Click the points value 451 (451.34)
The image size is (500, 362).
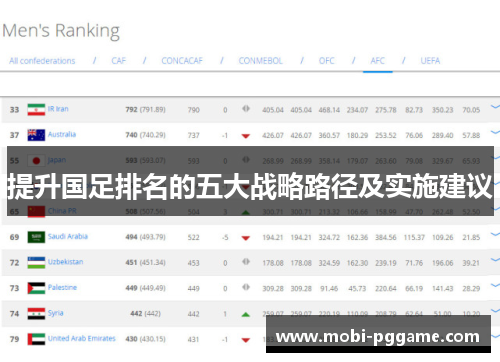145,263
